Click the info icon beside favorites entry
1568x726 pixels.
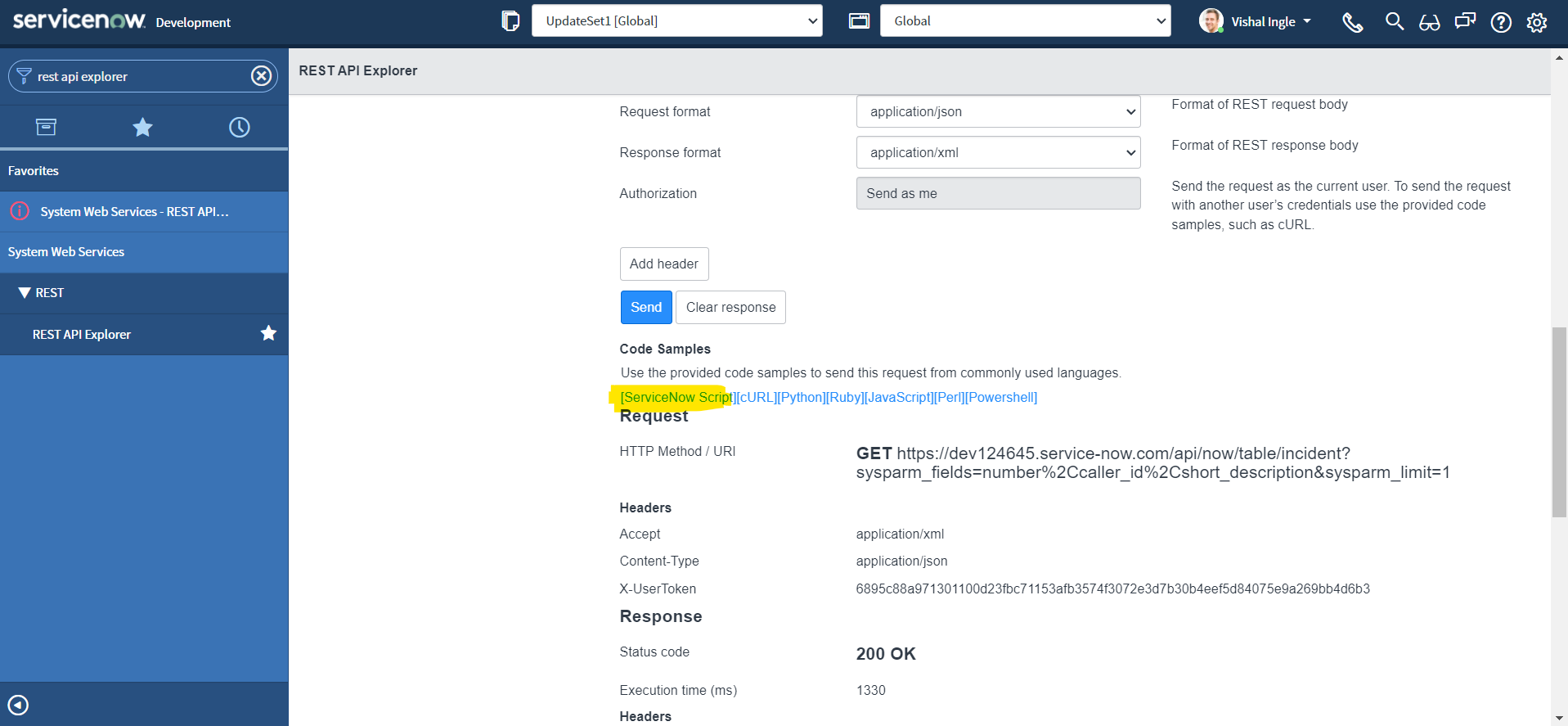tap(20, 211)
